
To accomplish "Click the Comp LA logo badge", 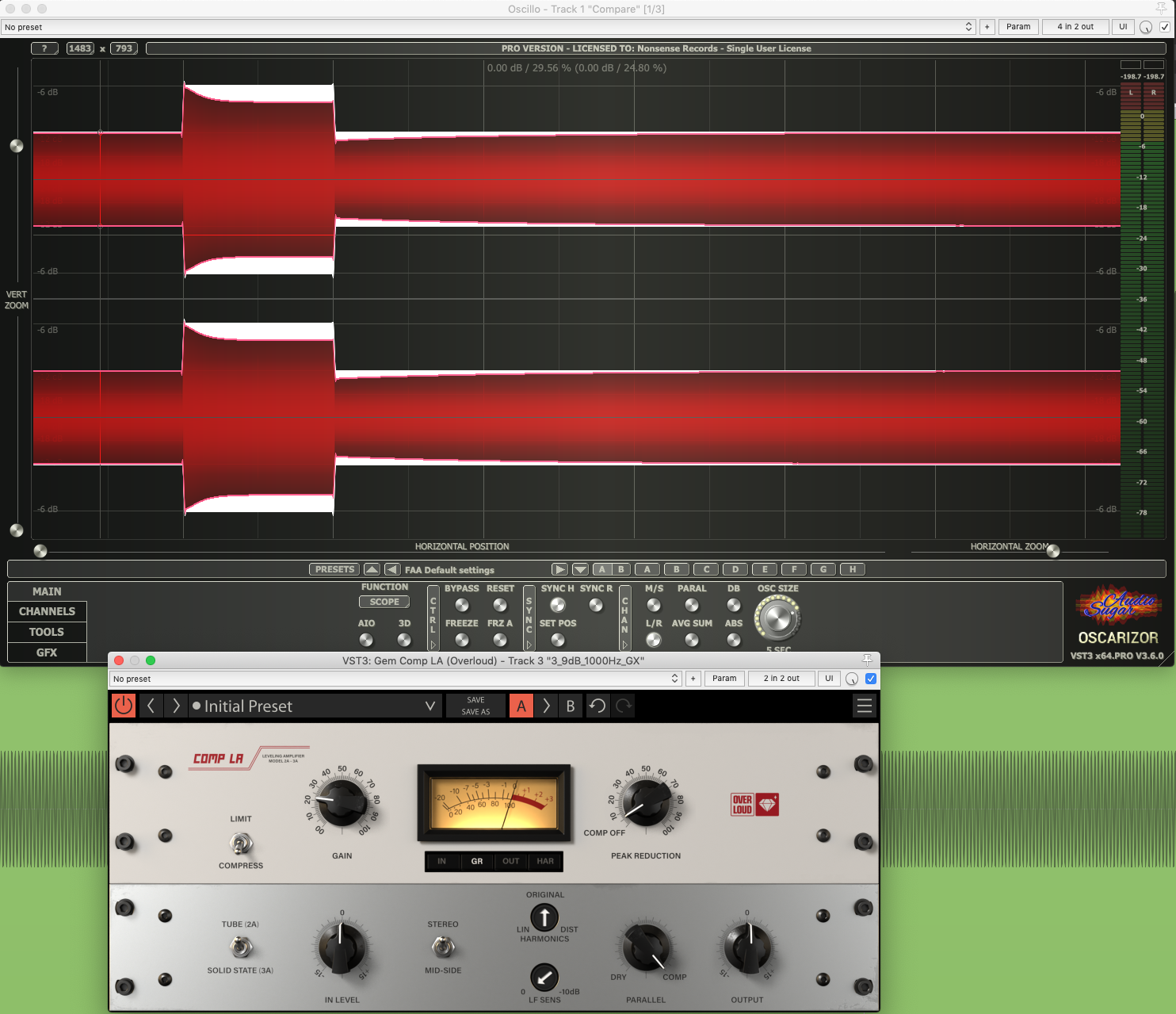I will [249, 758].
